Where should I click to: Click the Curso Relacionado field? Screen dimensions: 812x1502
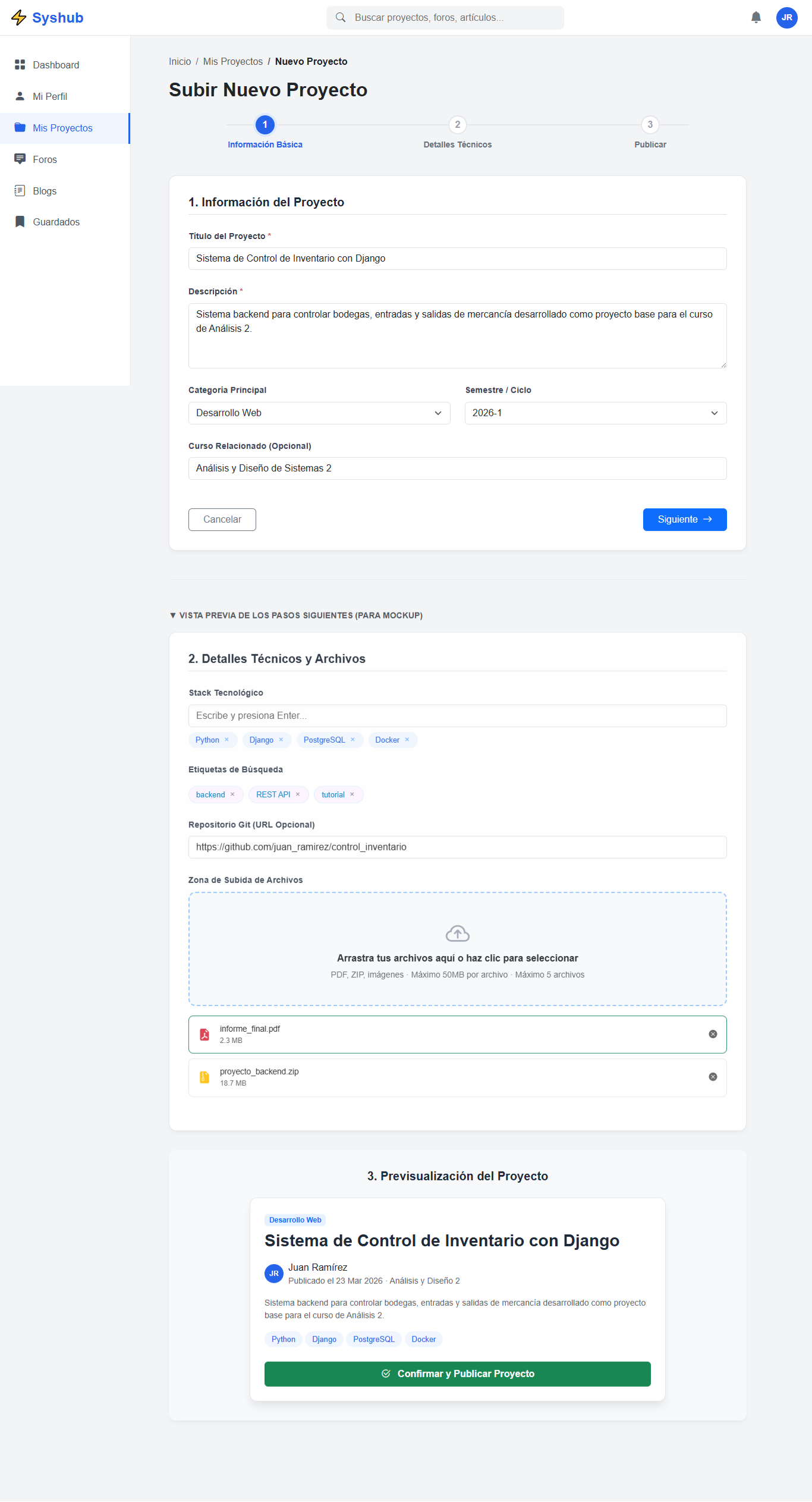[x=458, y=469]
